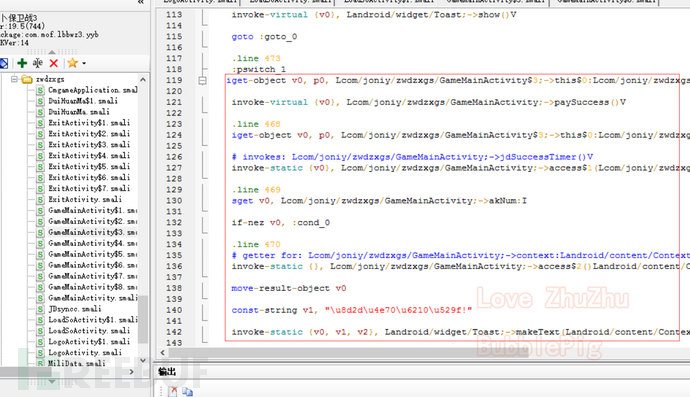The image size is (690, 397).
Task: Click the jdSuccessTimer comment line
Action: [412, 157]
